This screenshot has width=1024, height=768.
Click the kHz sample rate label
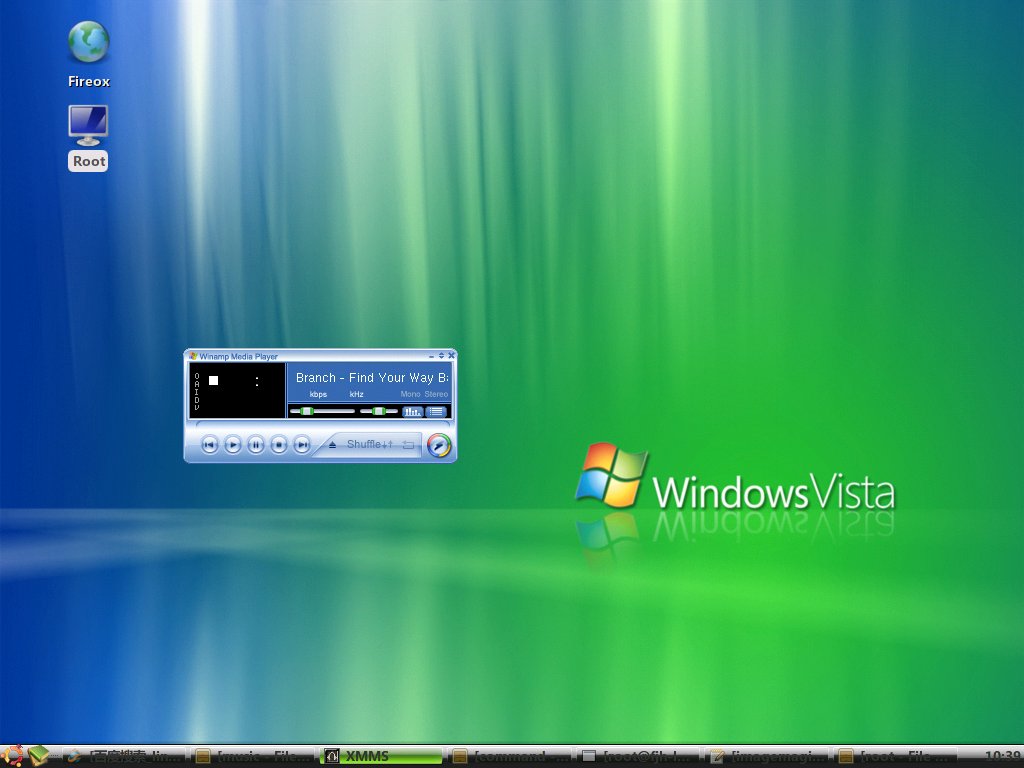coord(357,394)
